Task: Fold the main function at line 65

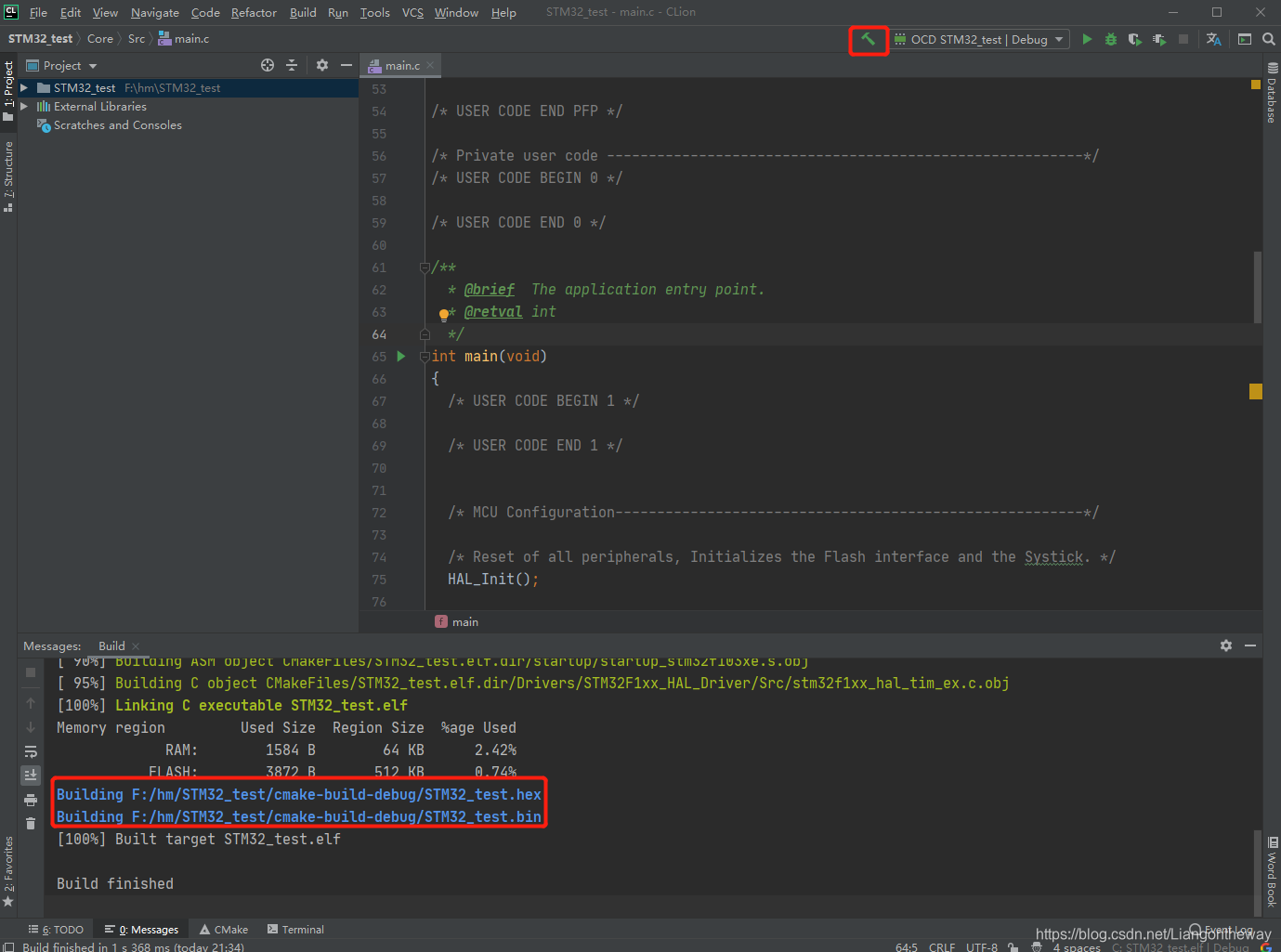Action: (x=425, y=357)
